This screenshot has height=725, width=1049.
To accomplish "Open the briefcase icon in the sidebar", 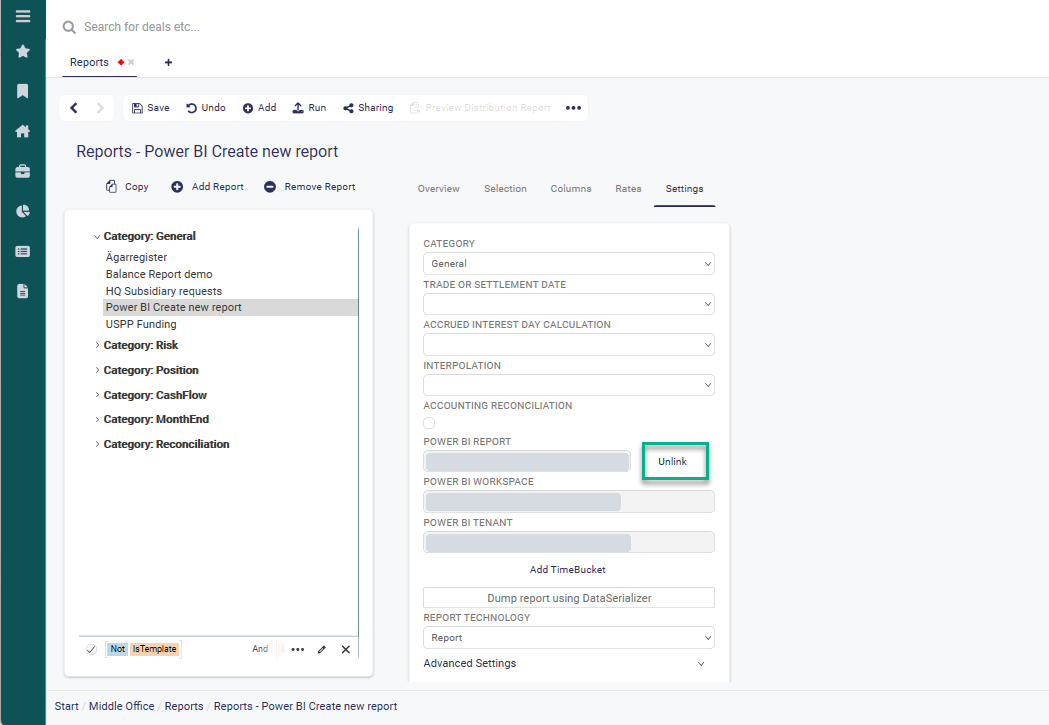I will (x=23, y=171).
